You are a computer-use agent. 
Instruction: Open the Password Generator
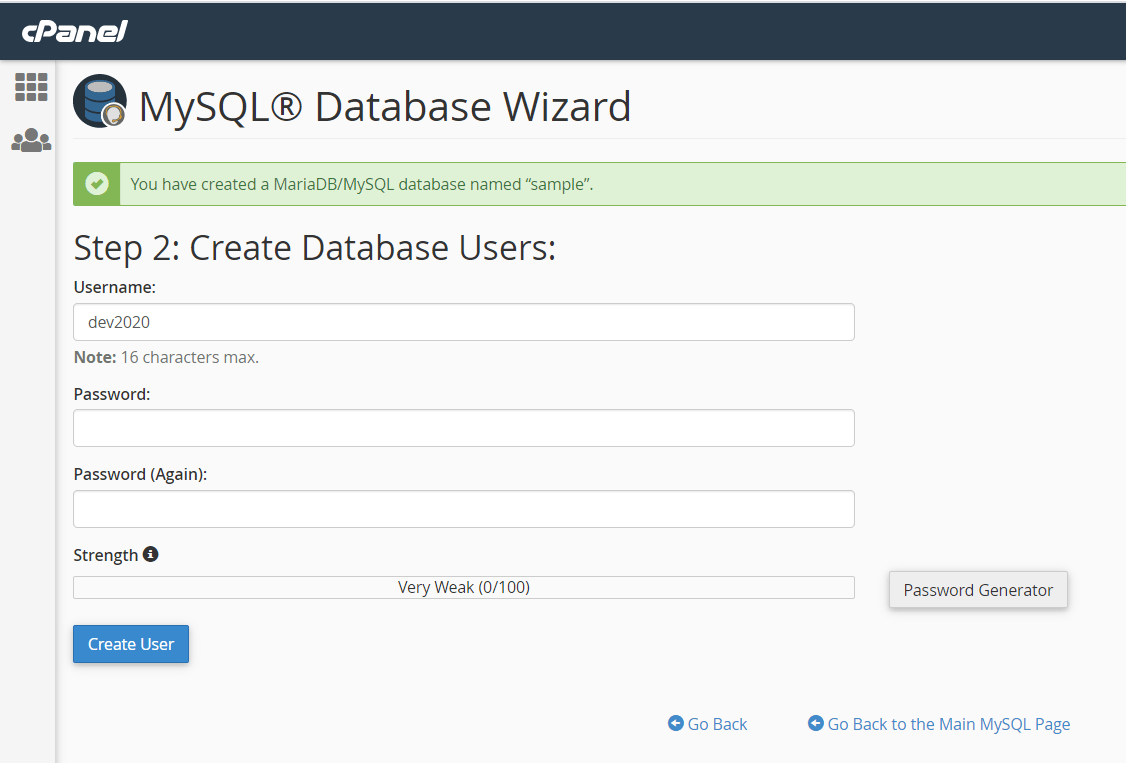[x=978, y=590]
